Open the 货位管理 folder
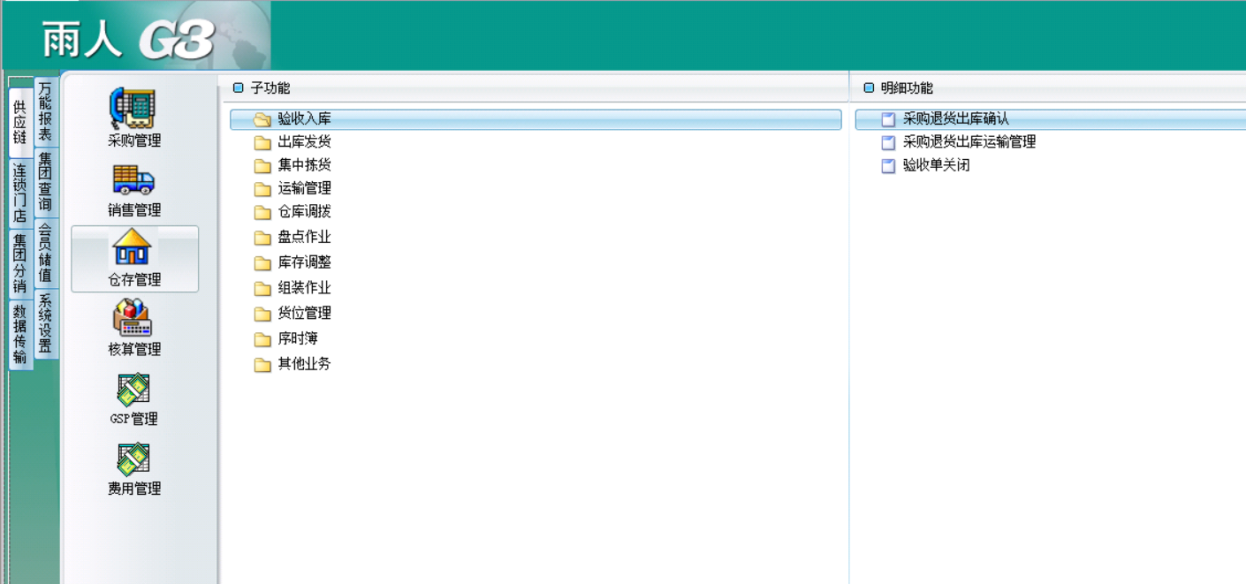The image size is (1246, 584). (x=292, y=313)
